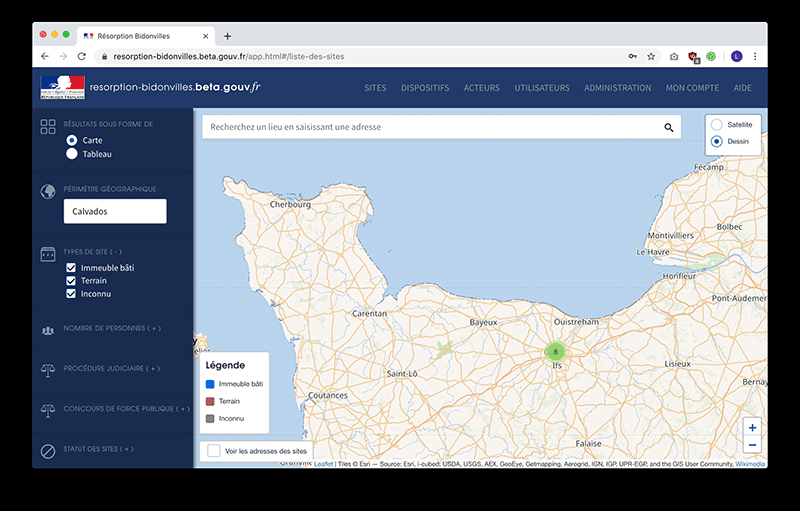
Task: Click the camera extension icon
Action: coord(674,57)
